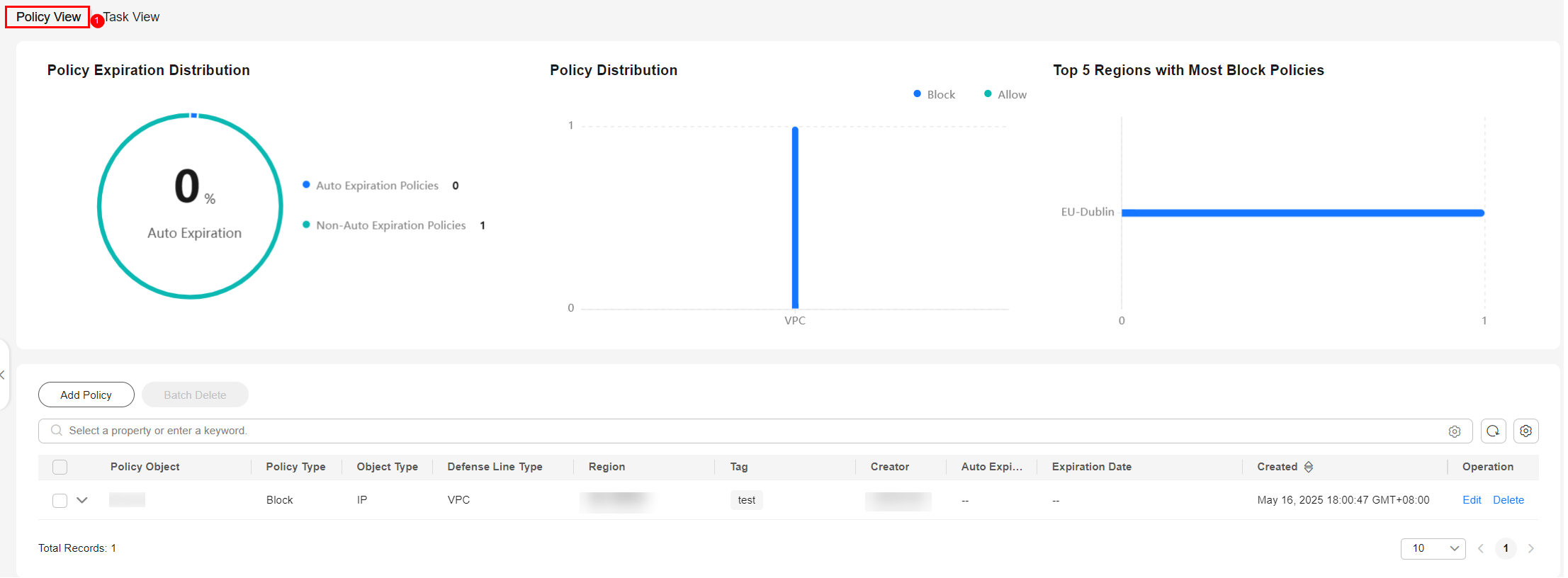Click the Edit link in Operation column

tap(1472, 500)
